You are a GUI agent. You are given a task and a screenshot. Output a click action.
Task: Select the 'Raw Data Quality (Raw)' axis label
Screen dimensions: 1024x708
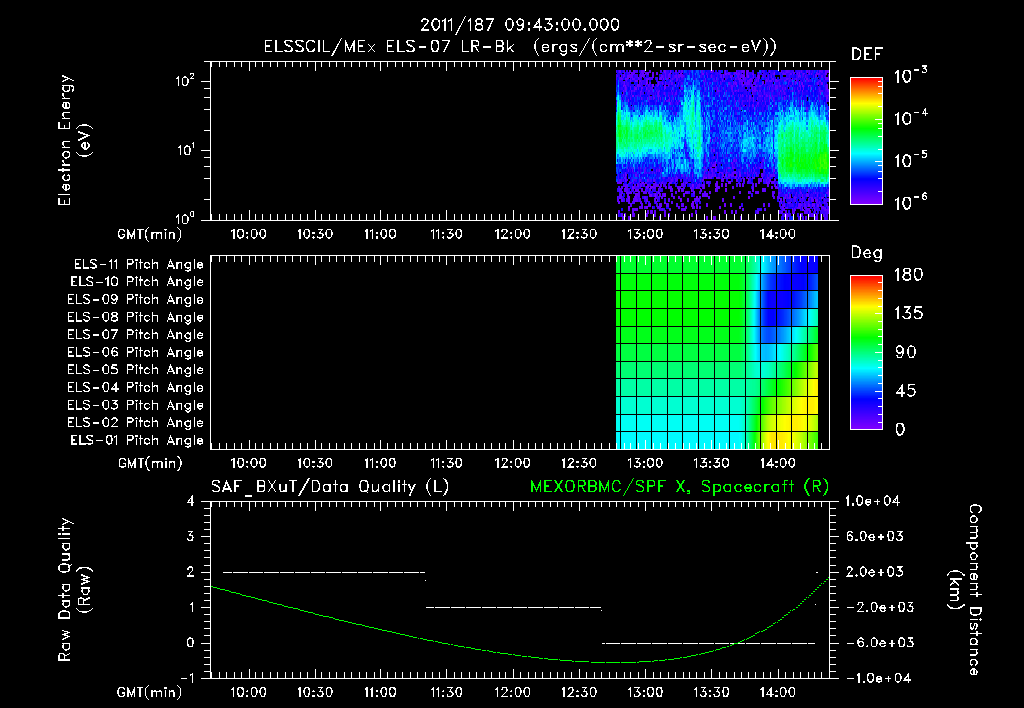tap(74, 590)
